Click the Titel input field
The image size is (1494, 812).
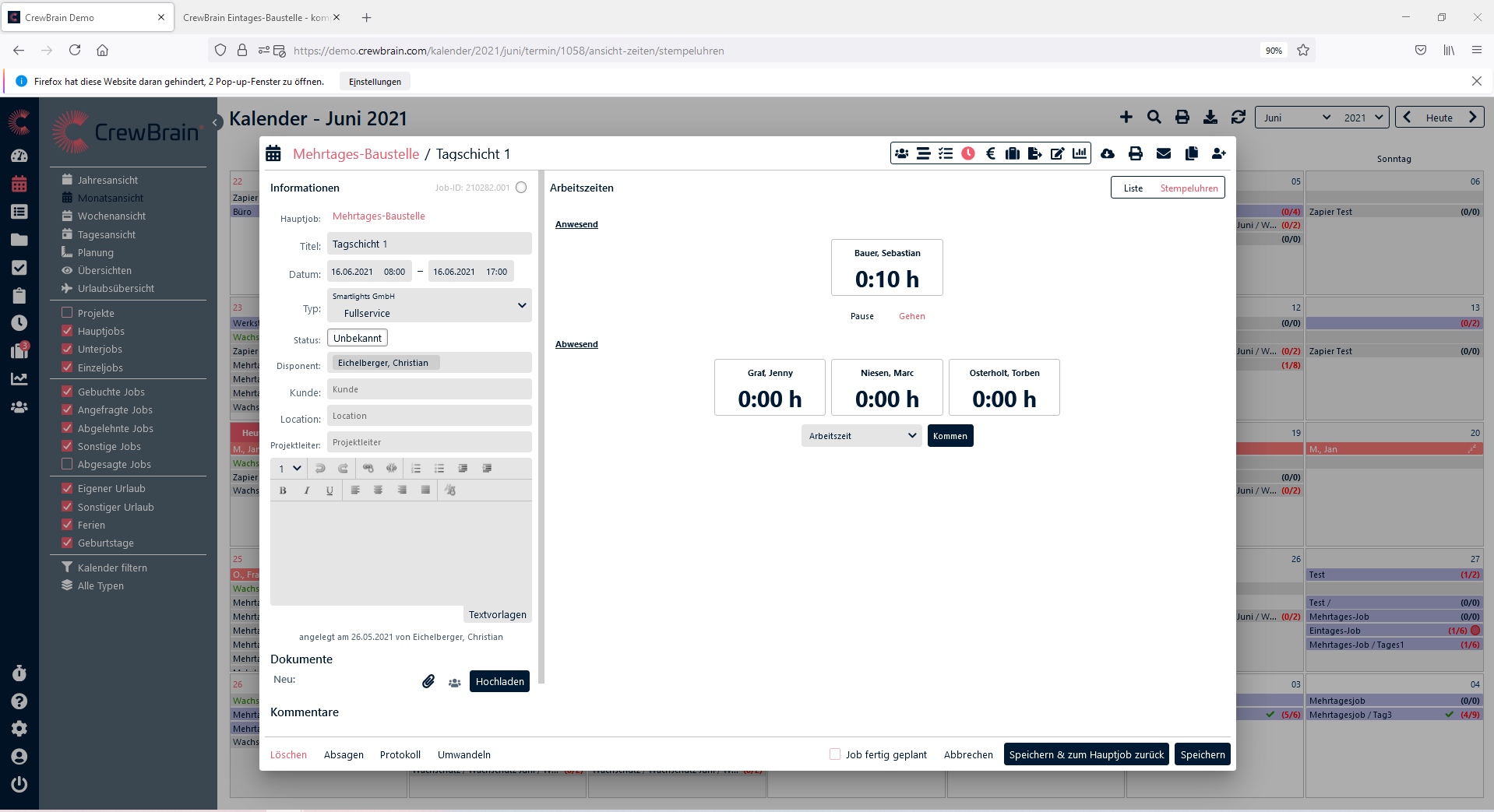[x=429, y=244]
